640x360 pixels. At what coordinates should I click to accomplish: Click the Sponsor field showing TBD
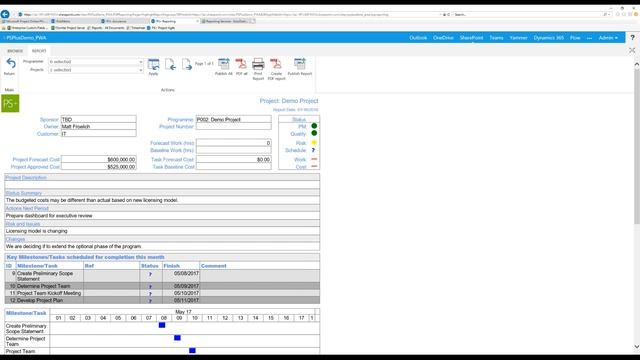click(x=98, y=119)
